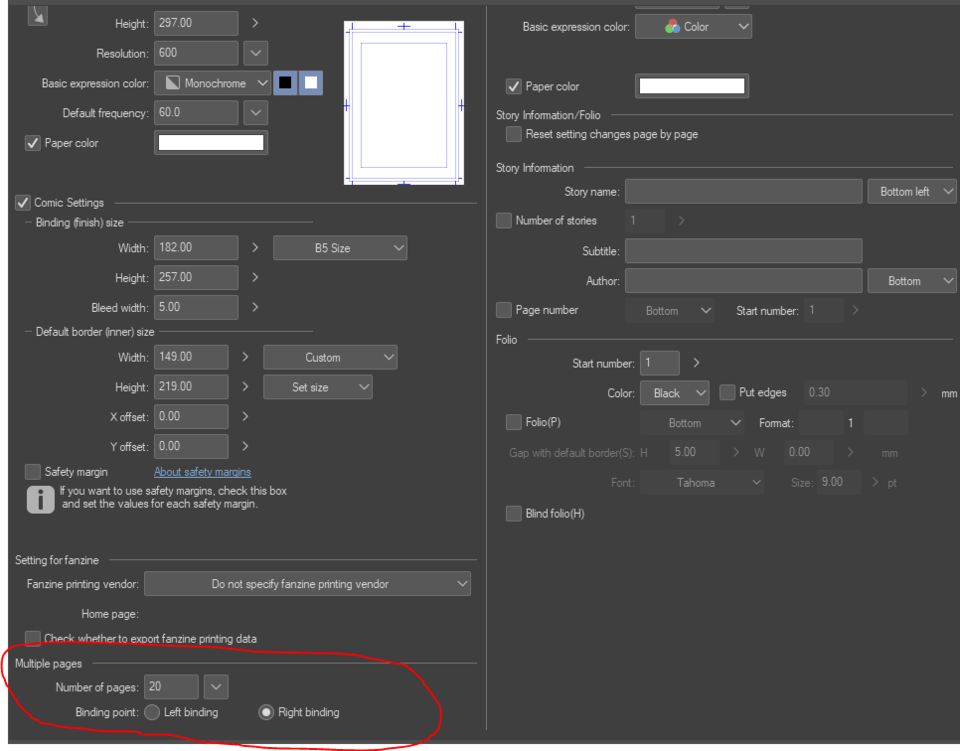Click the arrow beside the Height 297.00 field
Viewport: 960px width, 751px height.
255,23
